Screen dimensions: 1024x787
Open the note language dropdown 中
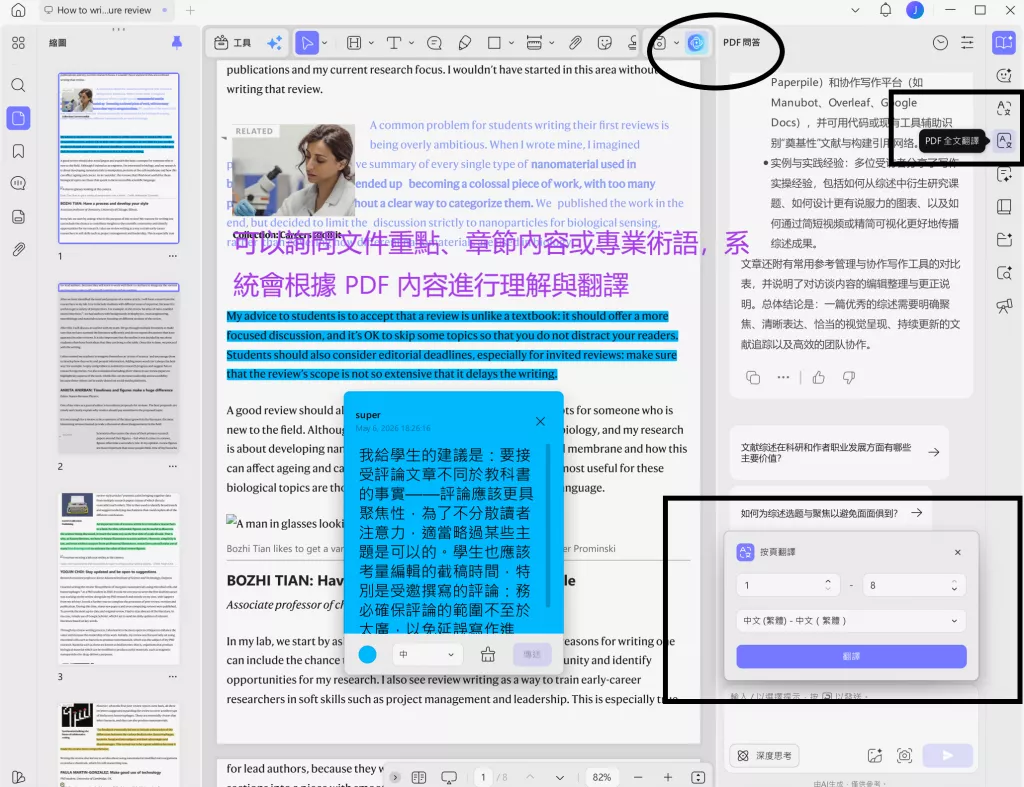427,654
